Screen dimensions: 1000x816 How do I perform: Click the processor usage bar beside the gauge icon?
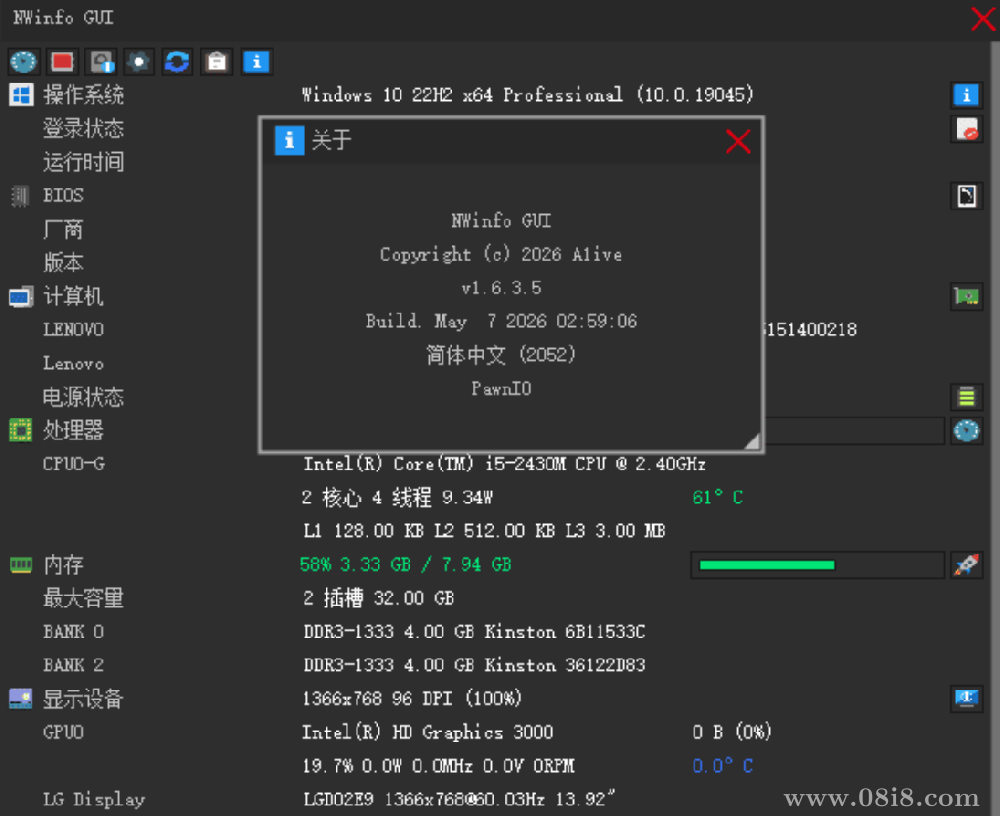[x=855, y=431]
